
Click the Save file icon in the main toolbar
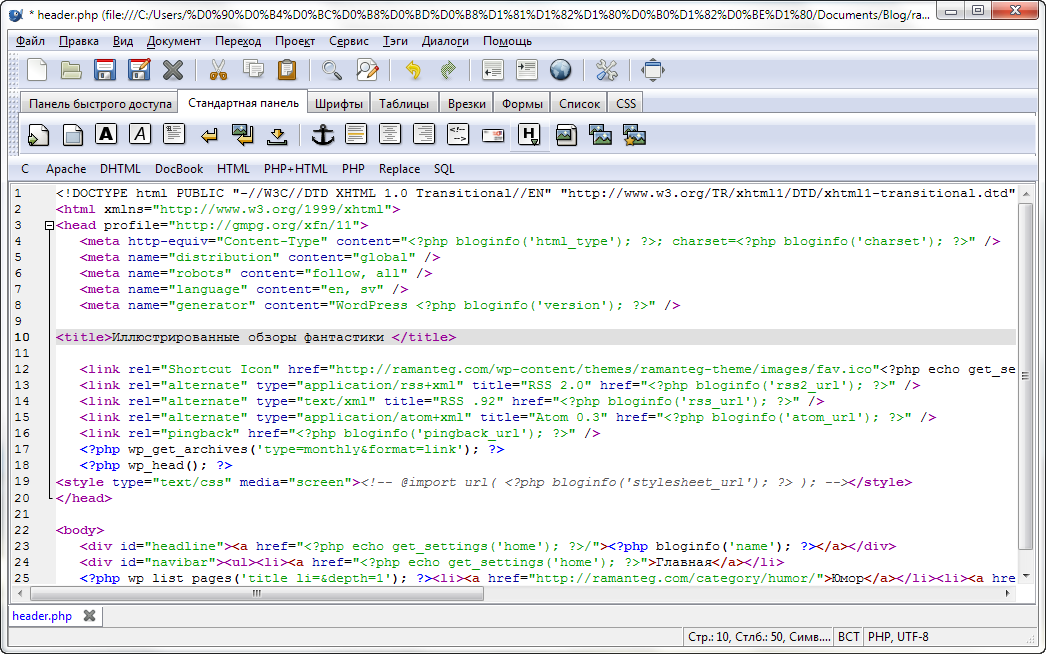(x=105, y=70)
